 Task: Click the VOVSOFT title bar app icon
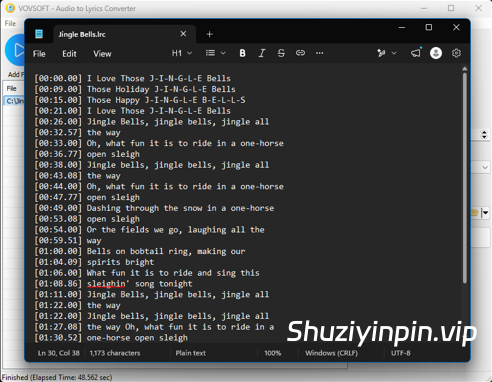(x=10, y=8)
